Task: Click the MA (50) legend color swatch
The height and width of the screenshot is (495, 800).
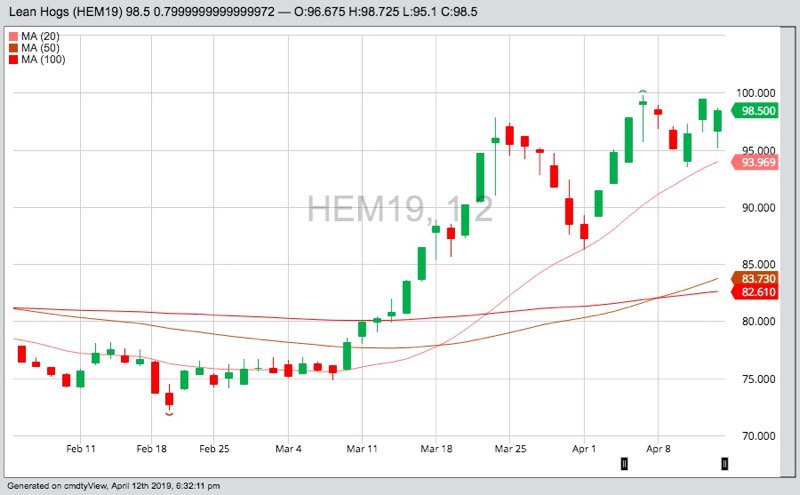Action: coord(13,48)
